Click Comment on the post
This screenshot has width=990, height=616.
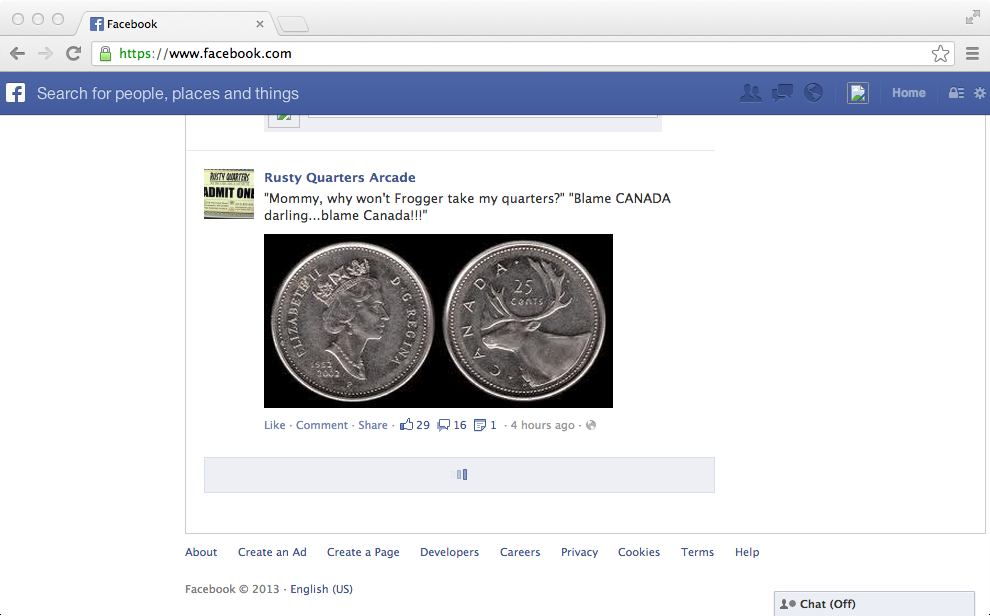[x=322, y=425]
